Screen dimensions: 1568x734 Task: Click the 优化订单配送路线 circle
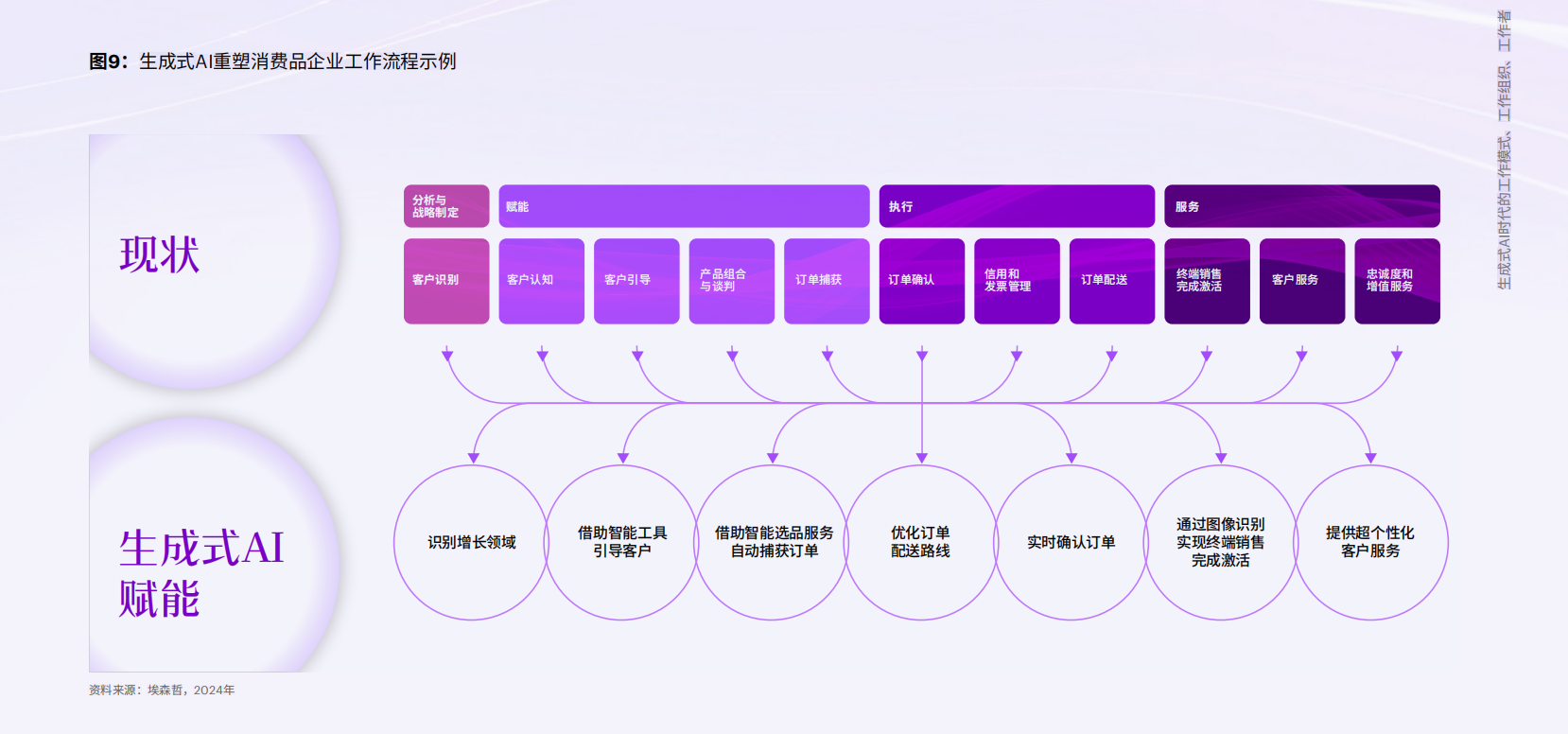(x=921, y=542)
